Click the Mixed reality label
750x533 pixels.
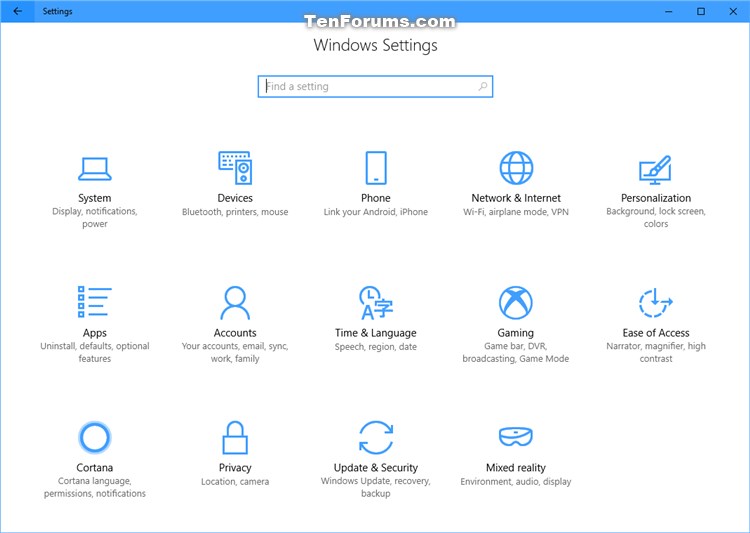(x=516, y=468)
